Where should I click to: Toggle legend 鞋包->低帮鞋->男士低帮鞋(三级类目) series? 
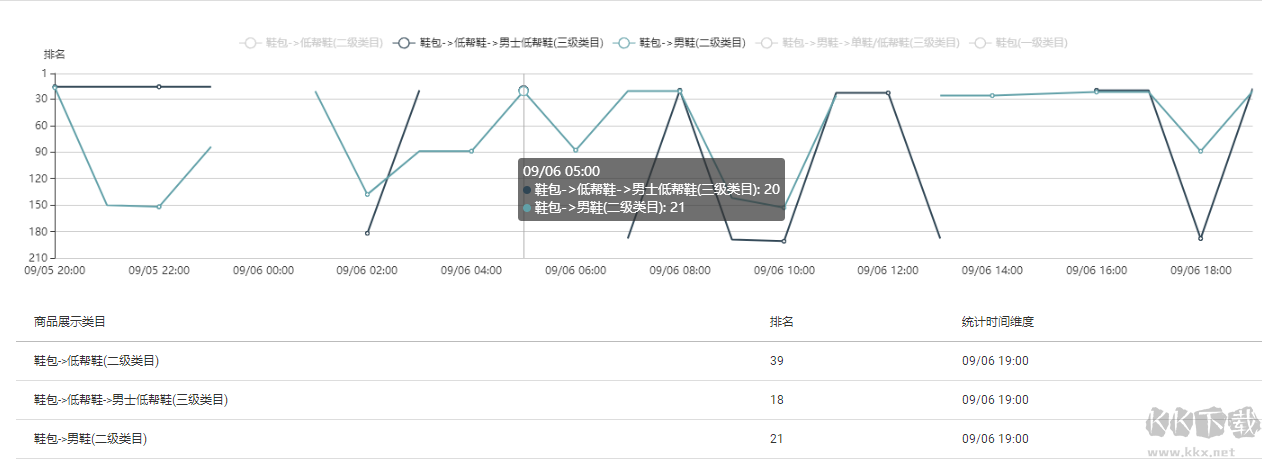pyautogui.click(x=500, y=43)
